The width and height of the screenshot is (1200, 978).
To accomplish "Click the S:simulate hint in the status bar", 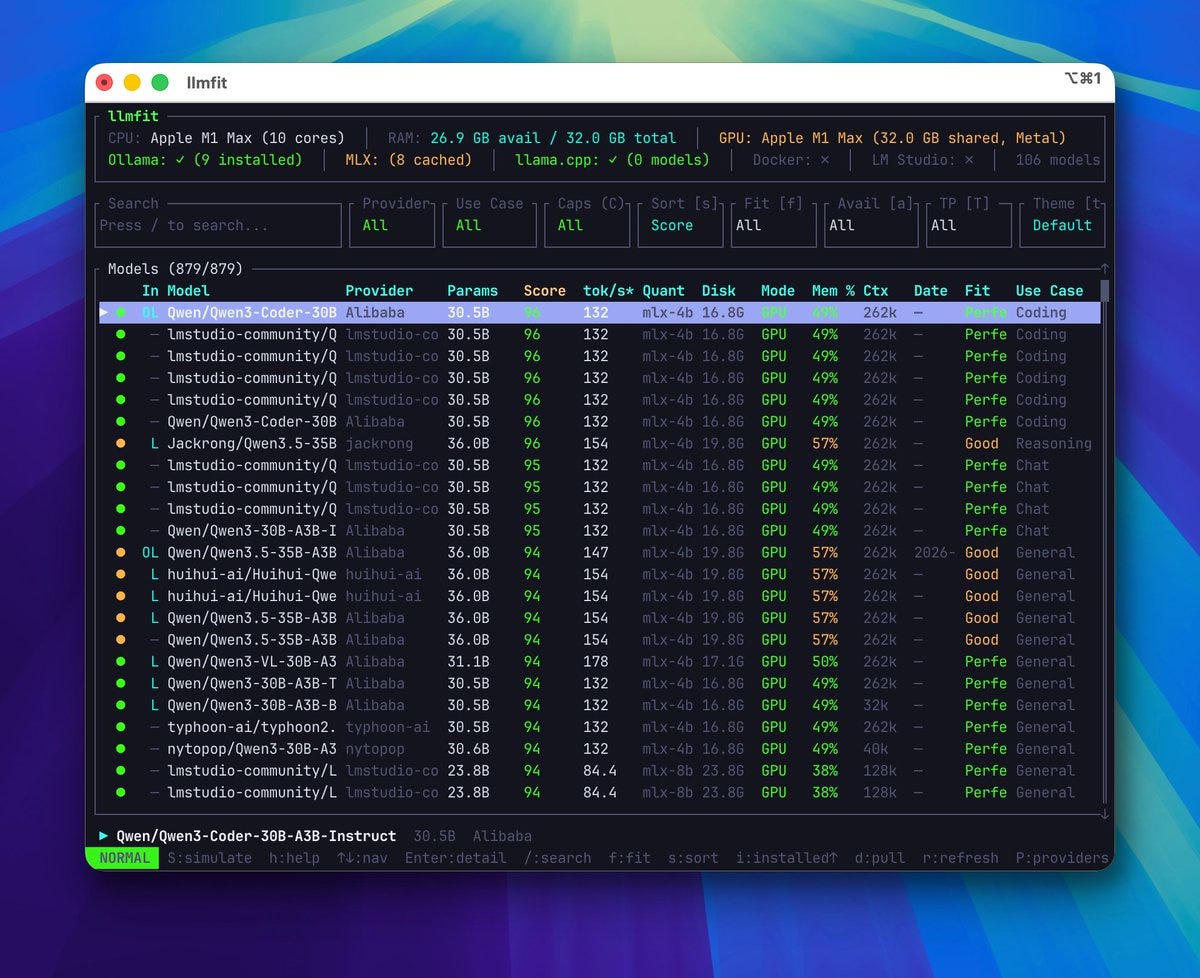I will 209,858.
